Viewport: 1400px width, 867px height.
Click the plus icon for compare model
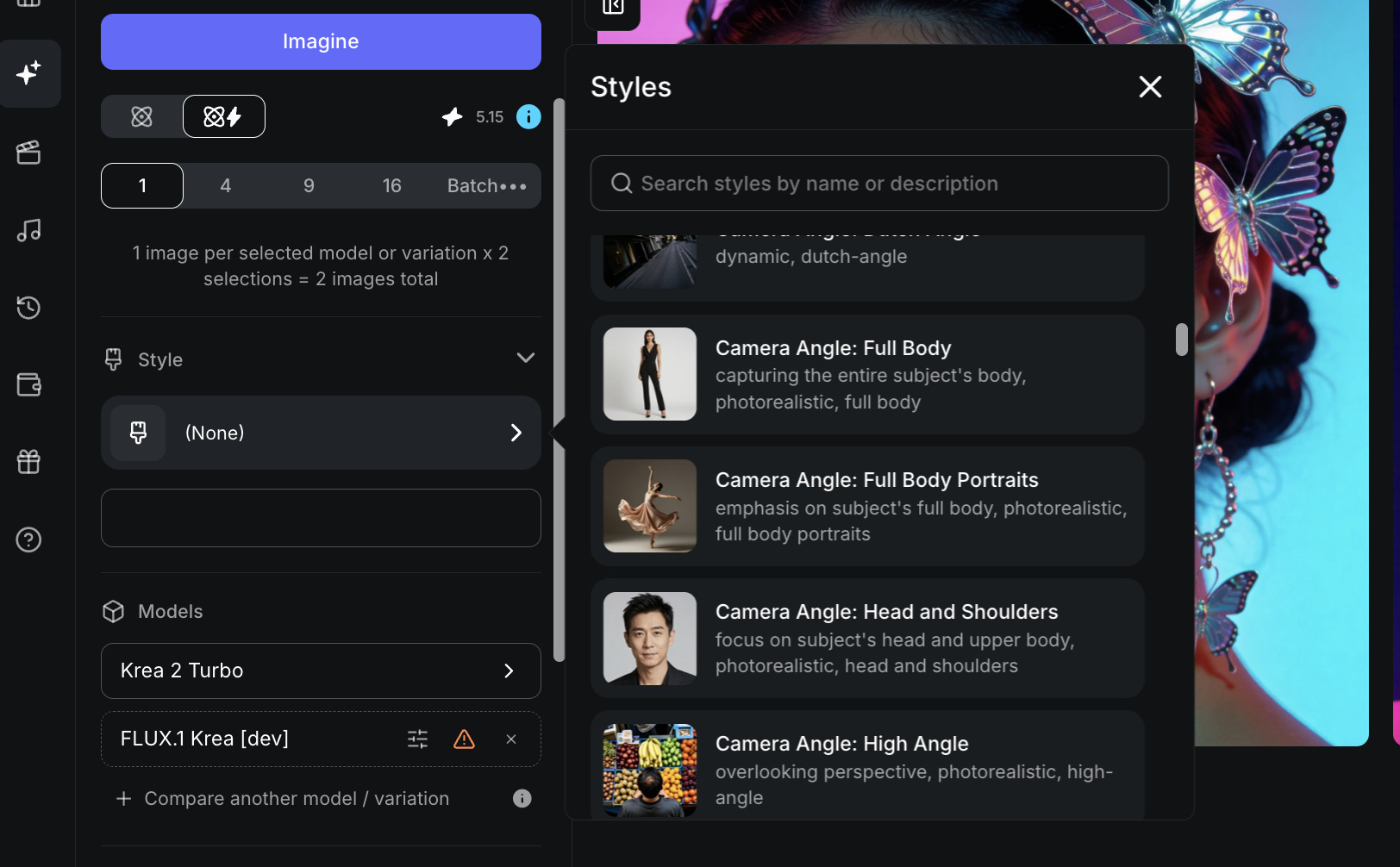[124, 799]
